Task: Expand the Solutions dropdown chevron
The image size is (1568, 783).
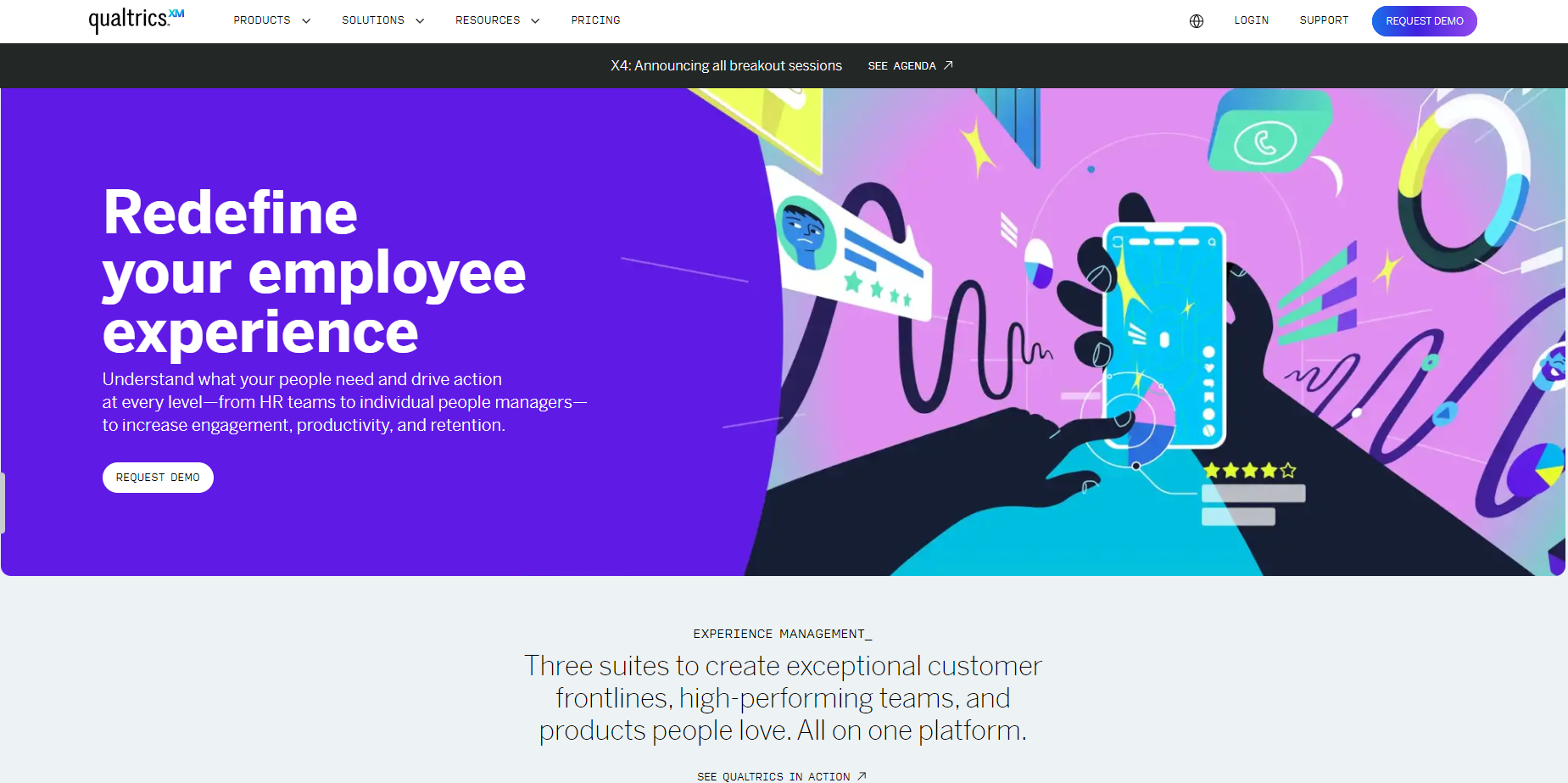Action: click(x=420, y=21)
